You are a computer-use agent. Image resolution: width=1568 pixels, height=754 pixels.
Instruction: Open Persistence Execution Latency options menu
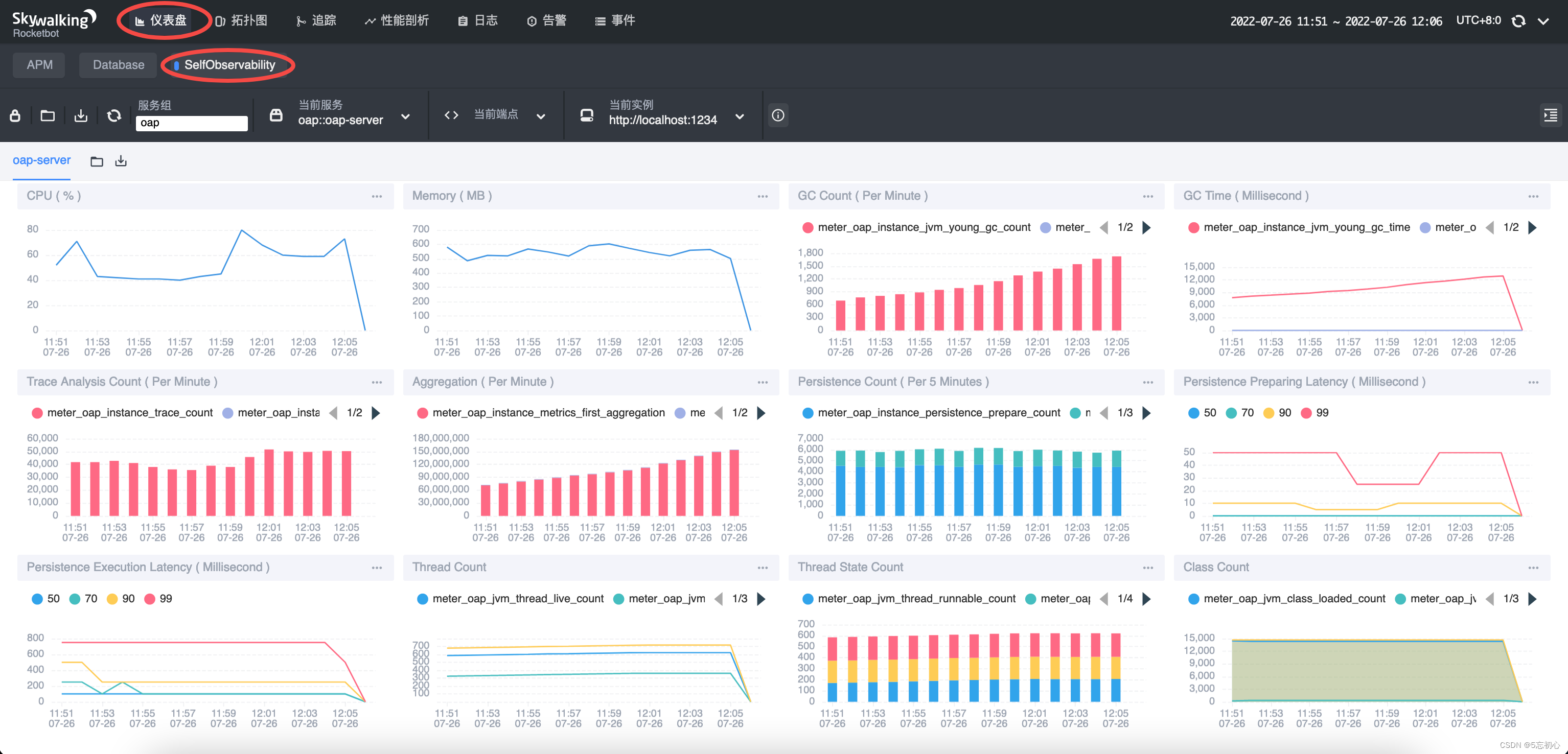[x=377, y=567]
